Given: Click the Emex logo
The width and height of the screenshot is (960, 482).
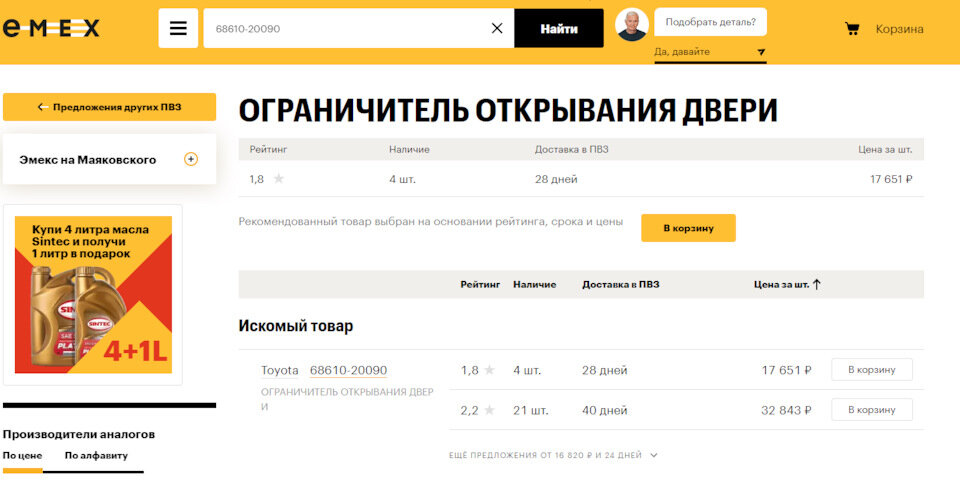Looking at the screenshot, I should 51,28.
